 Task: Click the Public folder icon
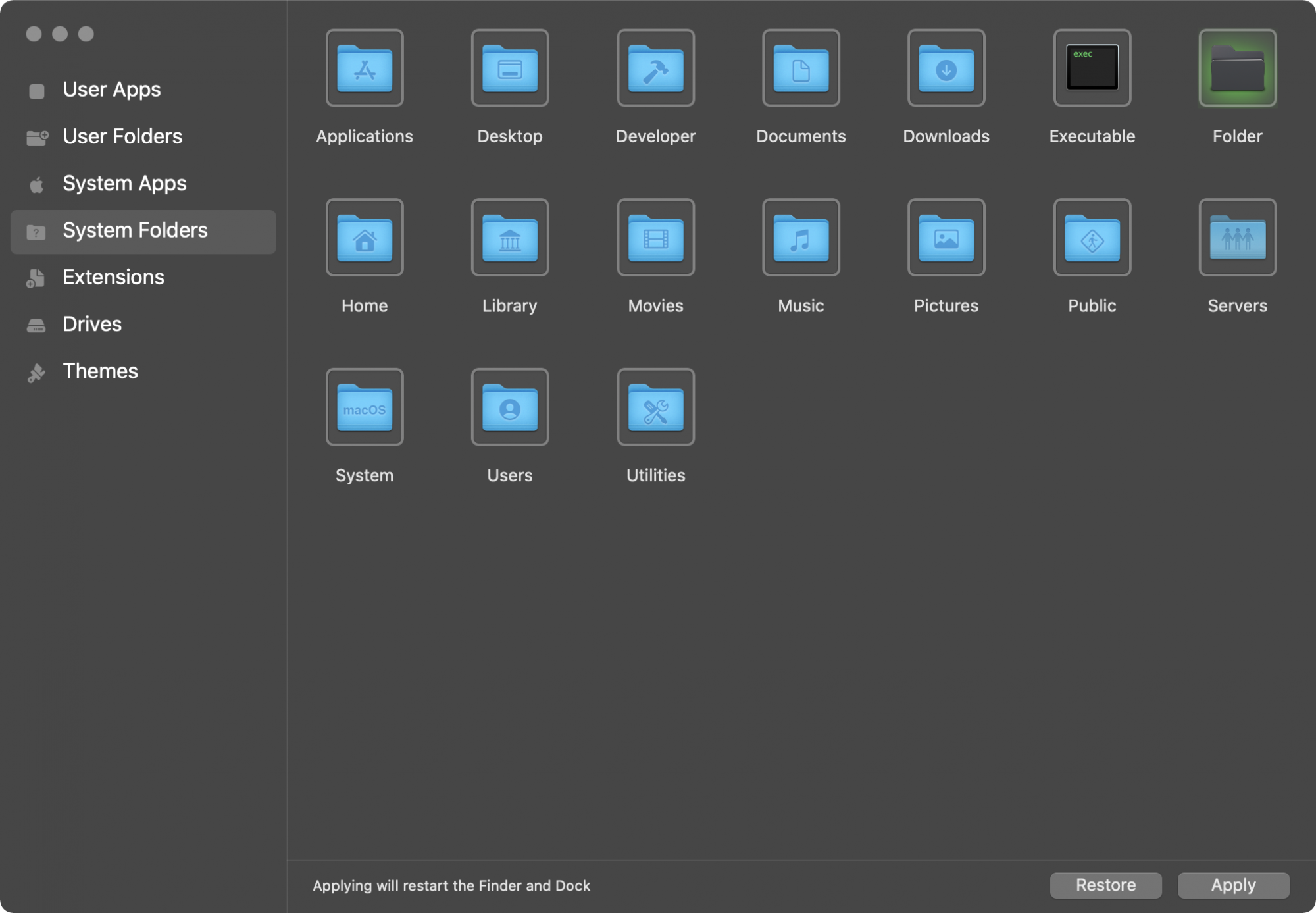tap(1092, 238)
